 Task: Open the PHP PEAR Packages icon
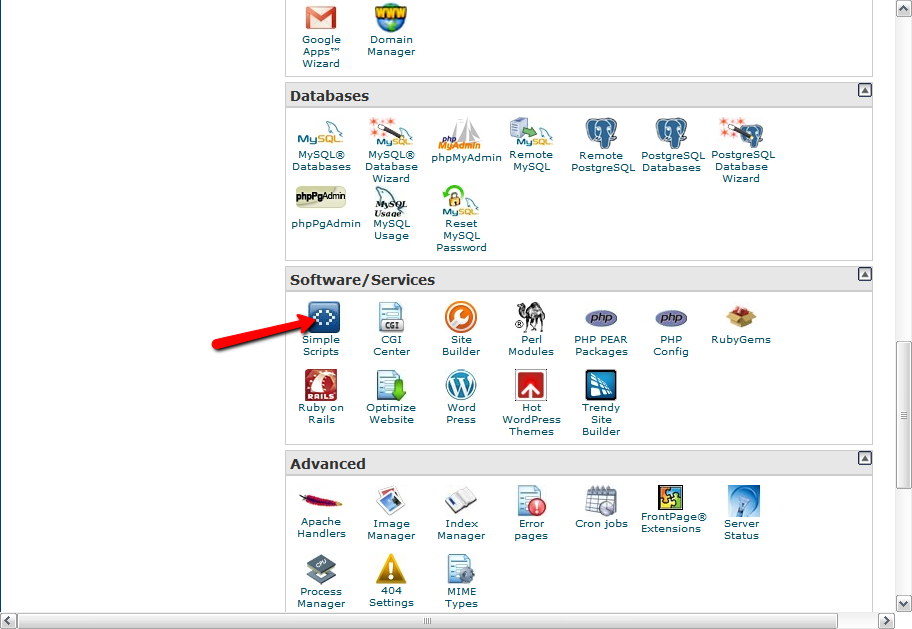pyautogui.click(x=601, y=318)
